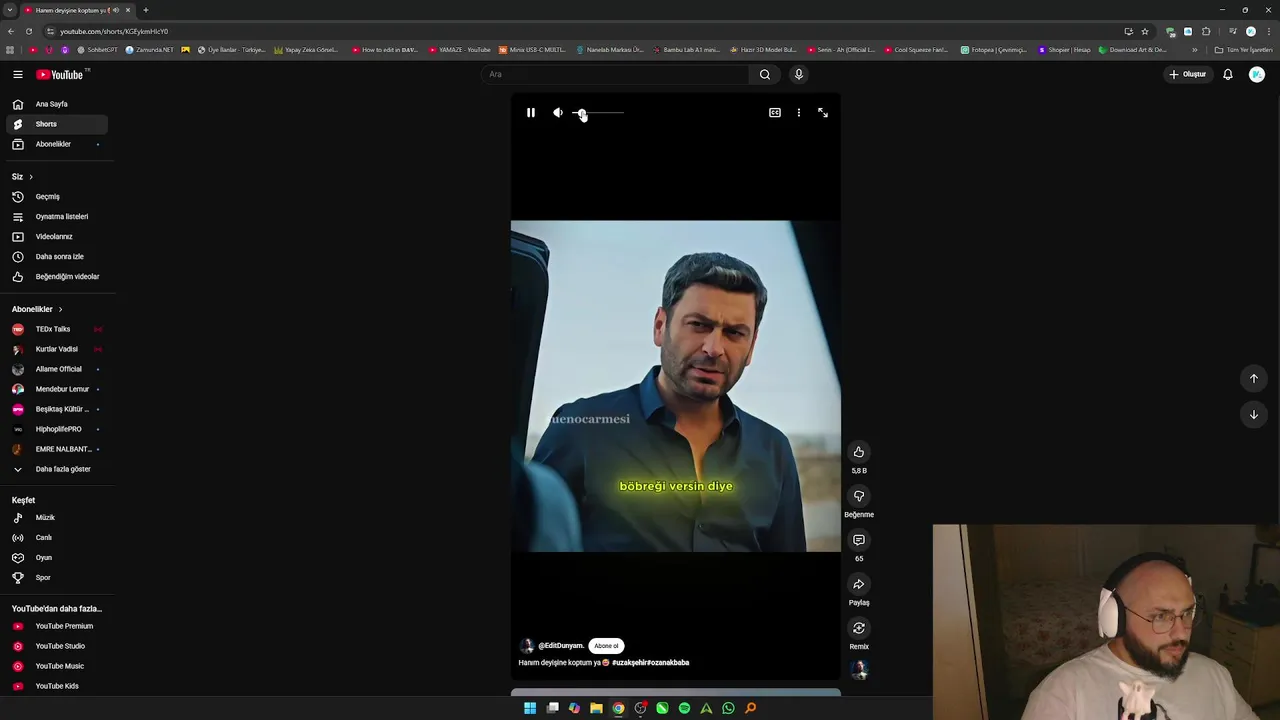The width and height of the screenshot is (1280, 720).
Task: Open the Oluştur create button
Action: [1188, 74]
